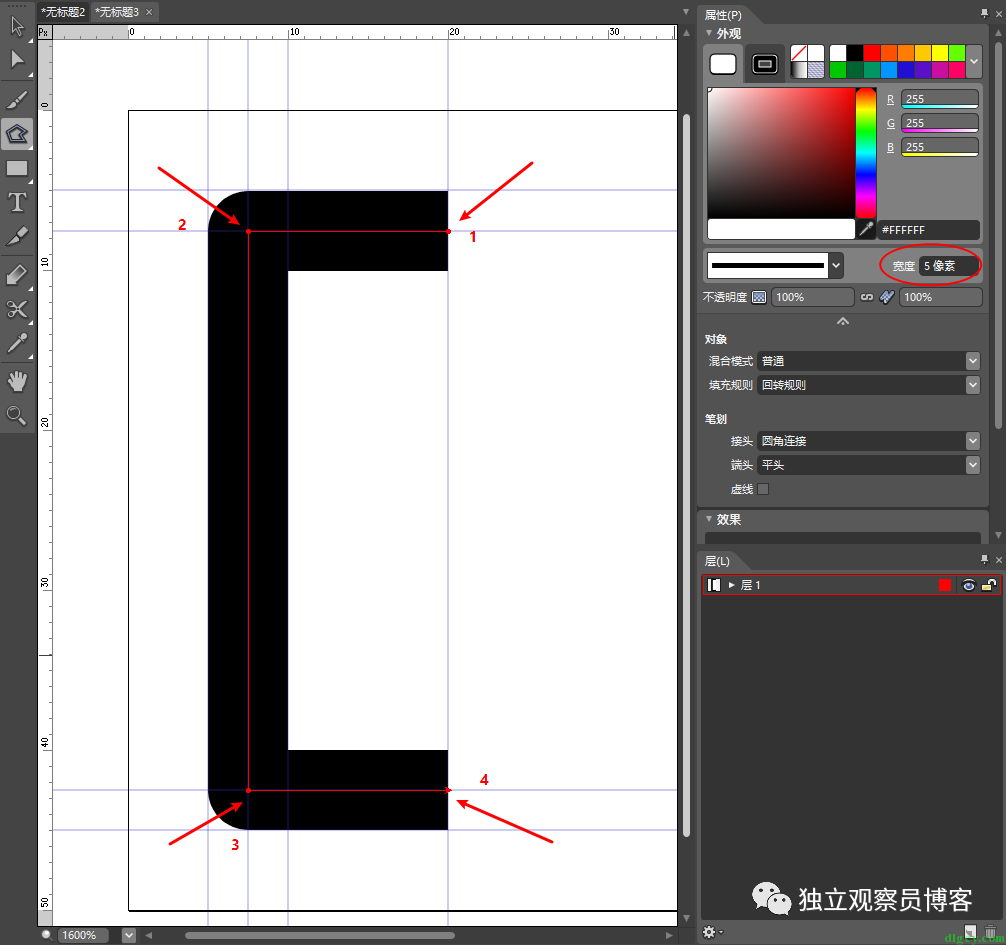The height and width of the screenshot is (945, 1006).
Task: Click the #FFFFFF hex color field
Action: click(x=928, y=229)
